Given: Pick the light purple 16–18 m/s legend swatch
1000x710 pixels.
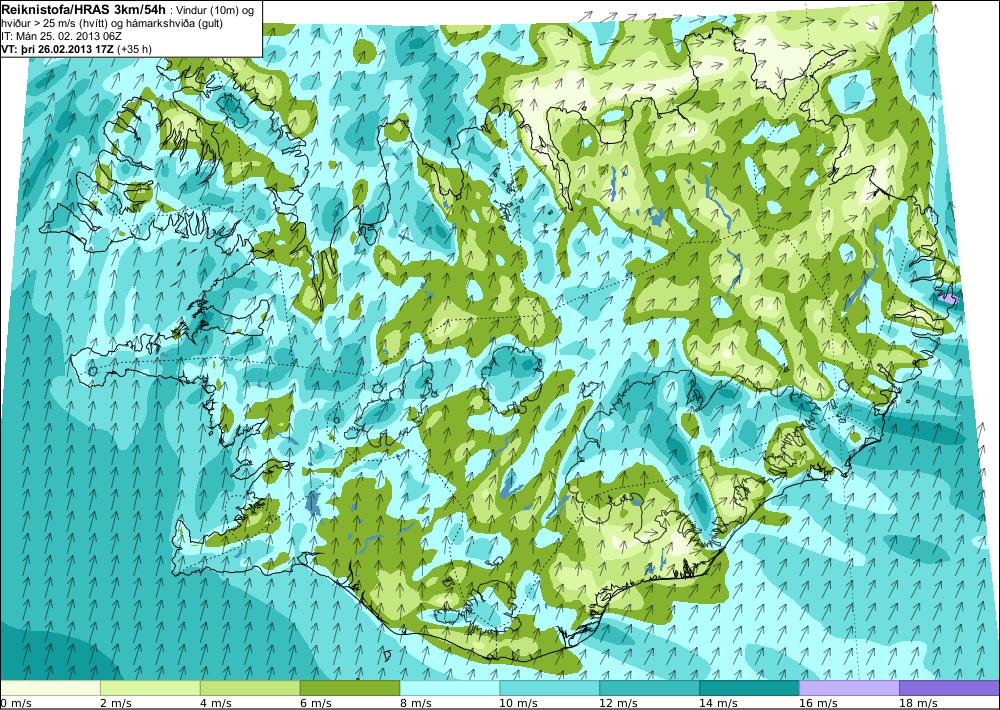Looking at the screenshot, I should click(849, 688).
